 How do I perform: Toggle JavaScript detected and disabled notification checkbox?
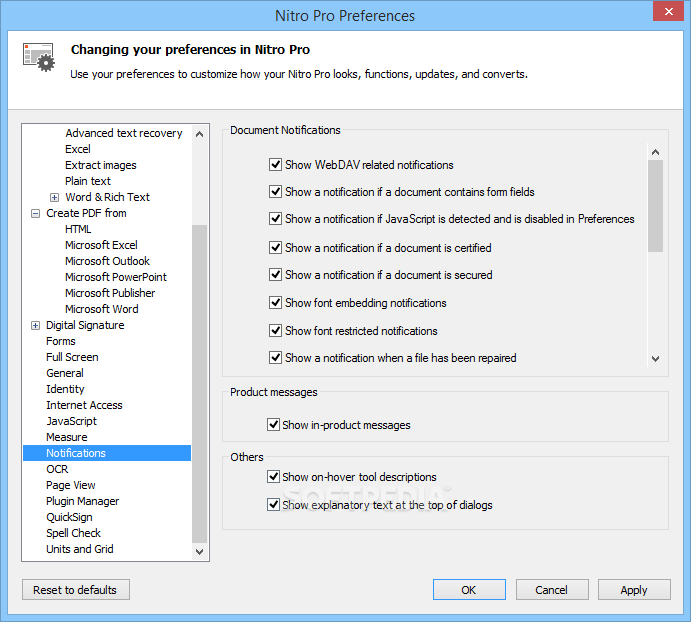pyautogui.click(x=275, y=219)
